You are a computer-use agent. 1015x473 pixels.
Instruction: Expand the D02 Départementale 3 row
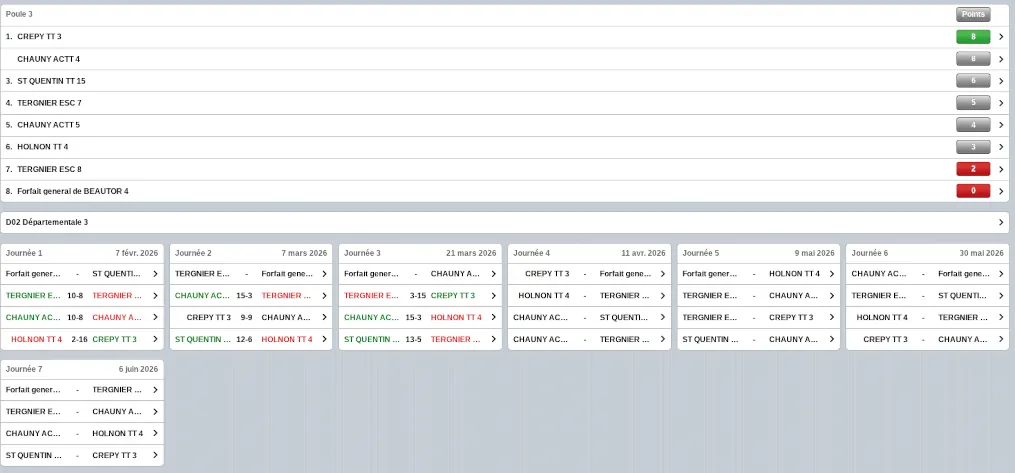pyautogui.click(x=1001, y=222)
